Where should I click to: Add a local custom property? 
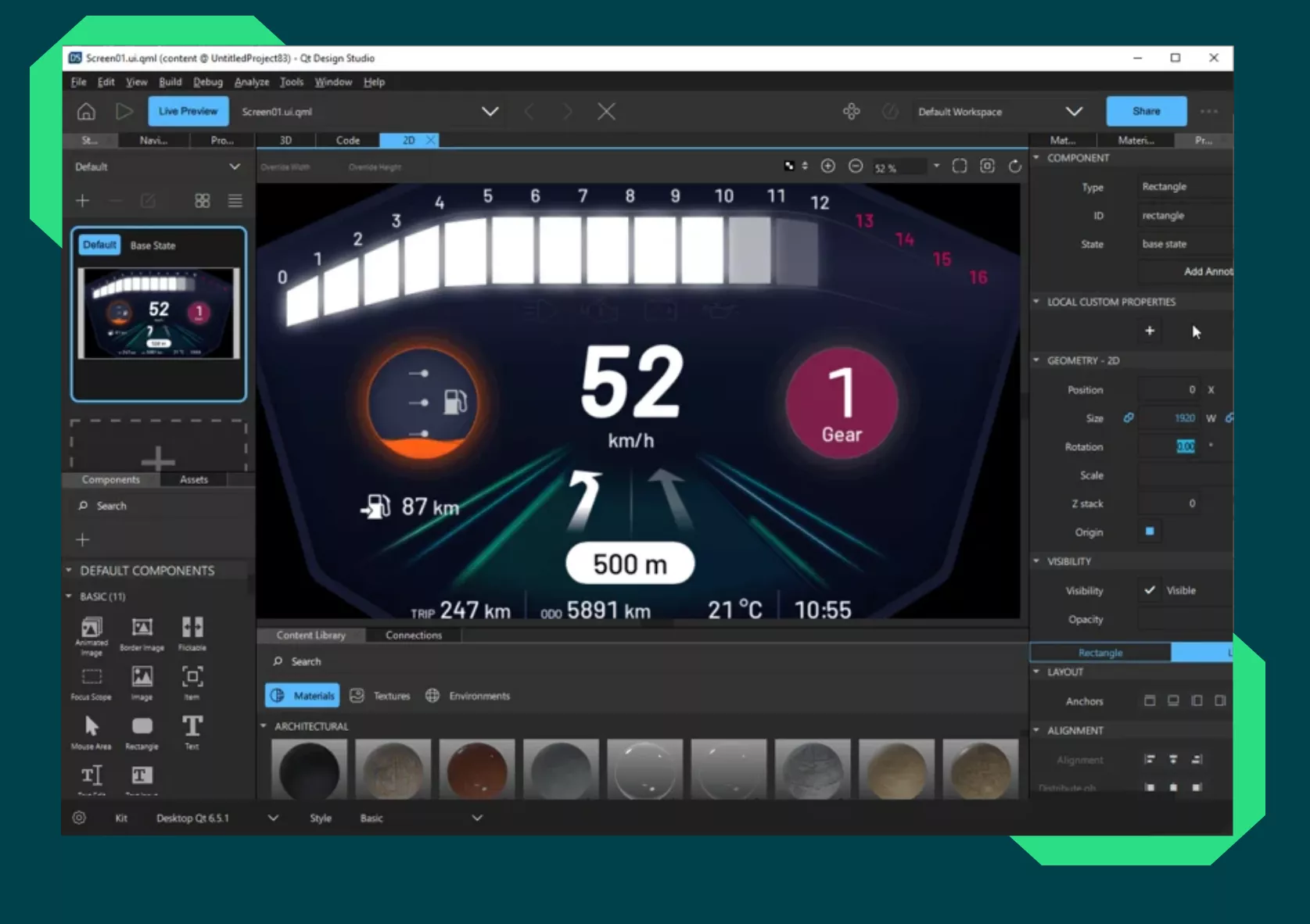tap(1150, 331)
